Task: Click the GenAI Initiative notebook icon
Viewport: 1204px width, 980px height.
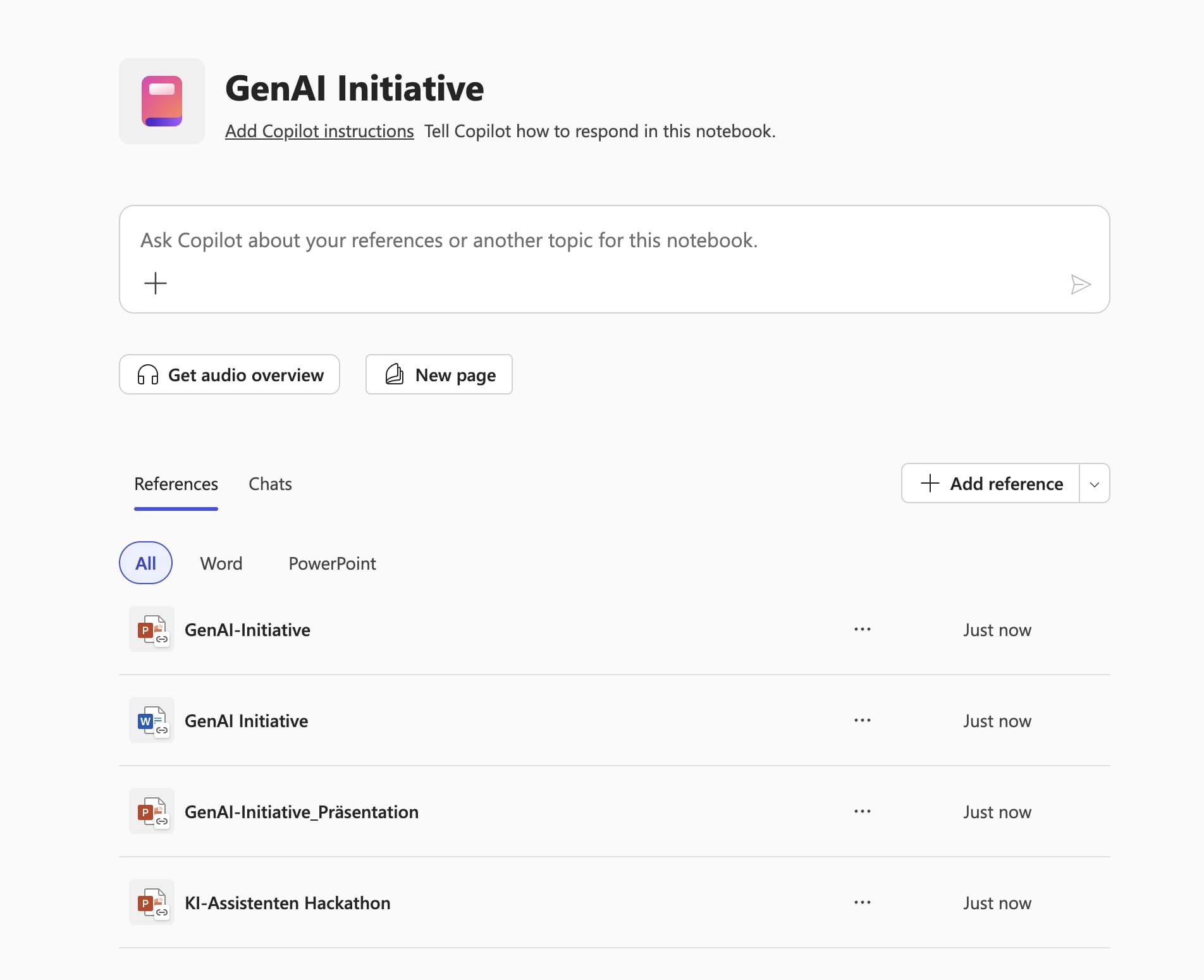Action: tap(162, 101)
